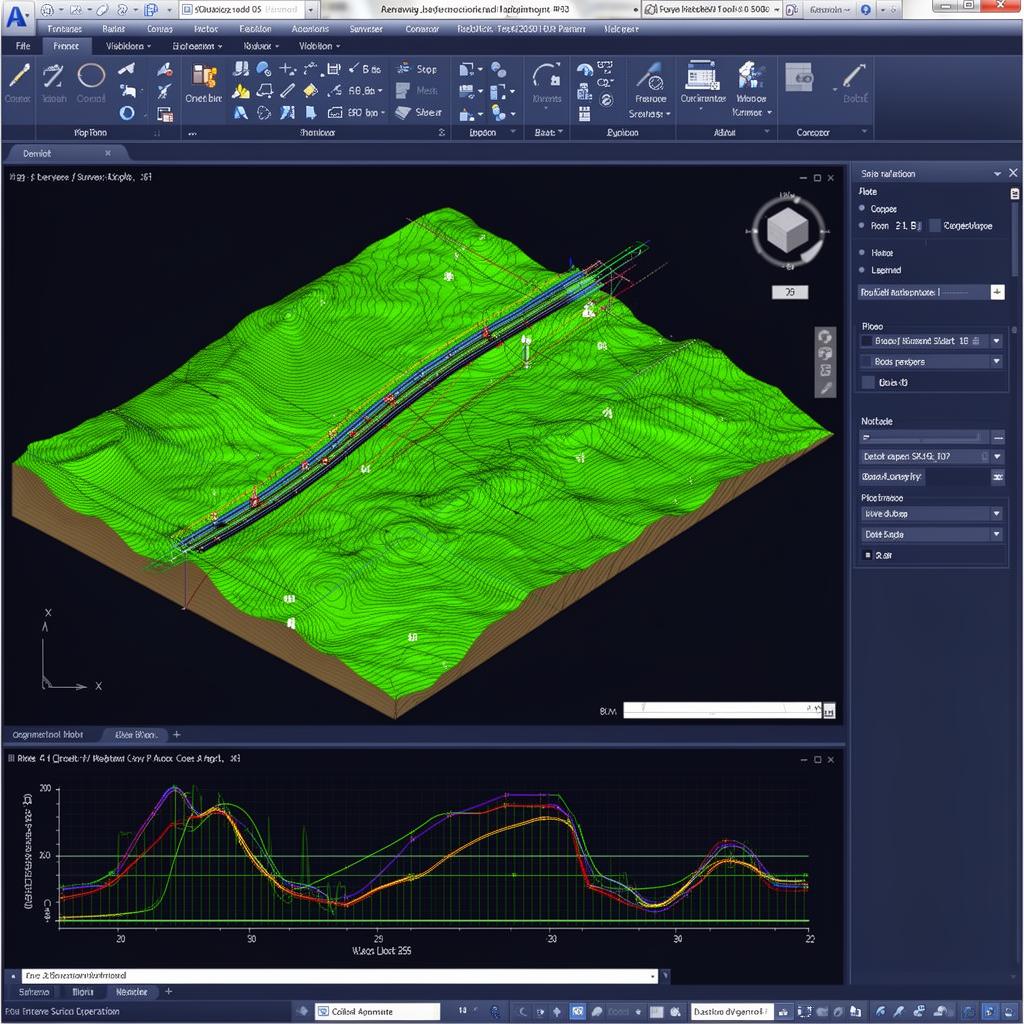Click the icon before Colleal Aponnate in status bar
This screenshot has width=1024, height=1024.
pyautogui.click(x=323, y=1012)
